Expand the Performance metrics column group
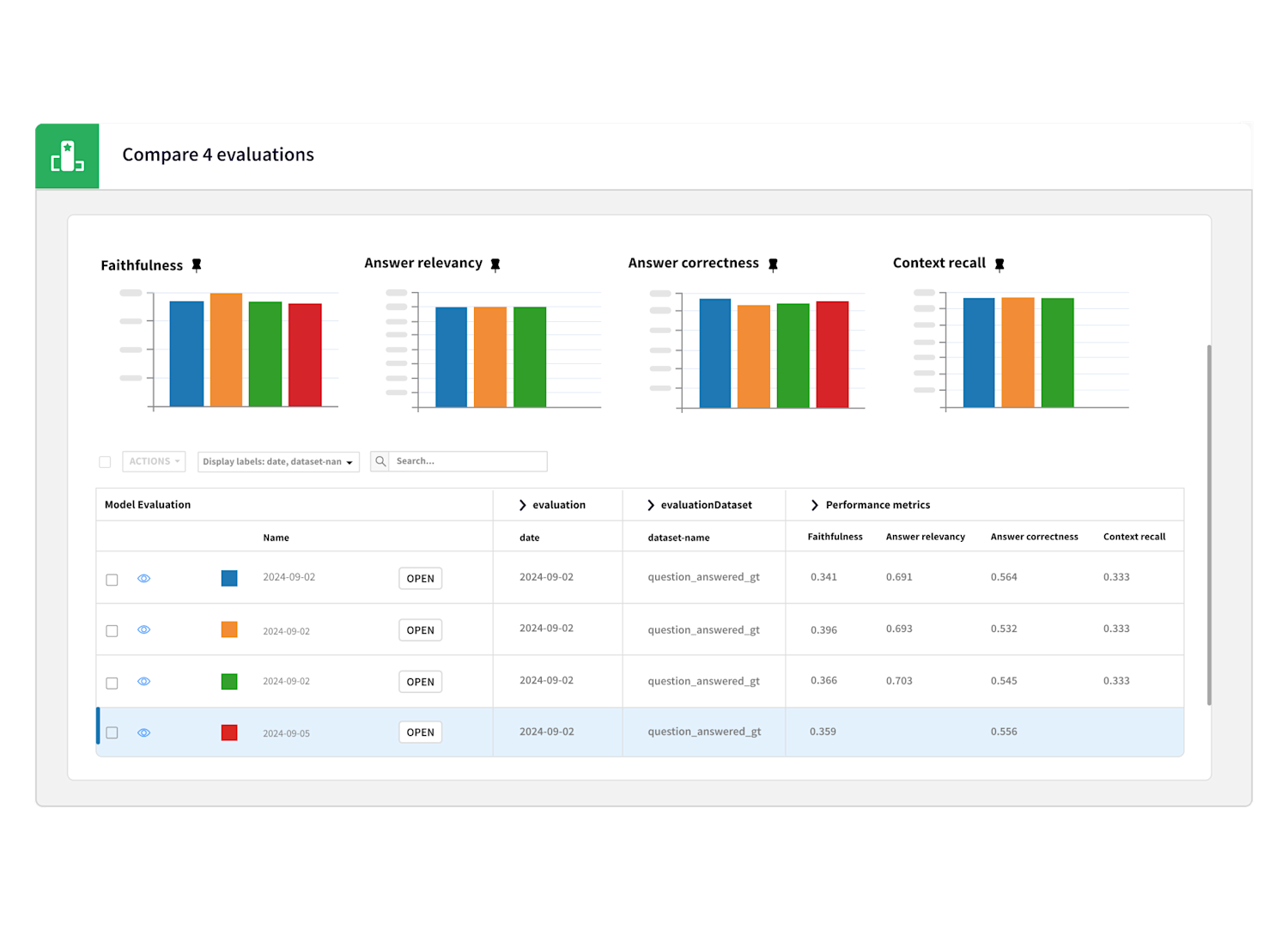This screenshot has width=1288, height=930. 815,505
